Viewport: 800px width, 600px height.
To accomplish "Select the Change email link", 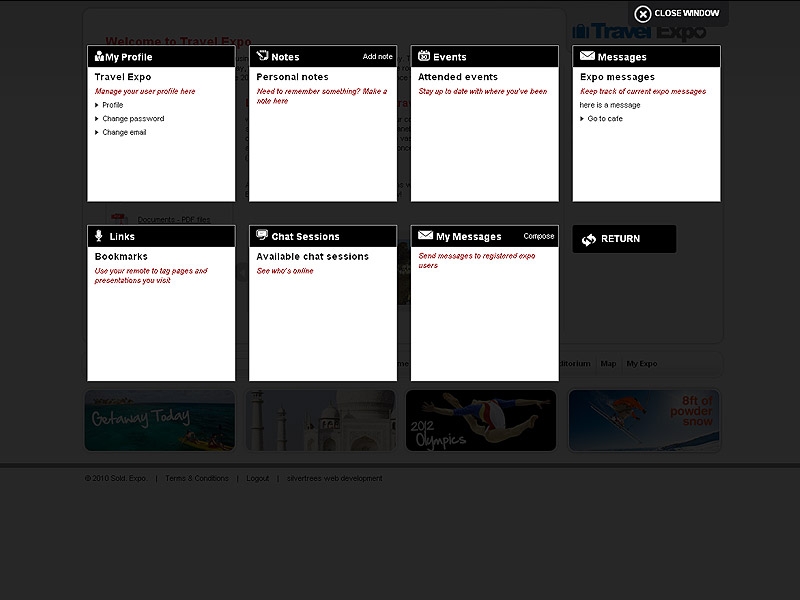I will 124,132.
